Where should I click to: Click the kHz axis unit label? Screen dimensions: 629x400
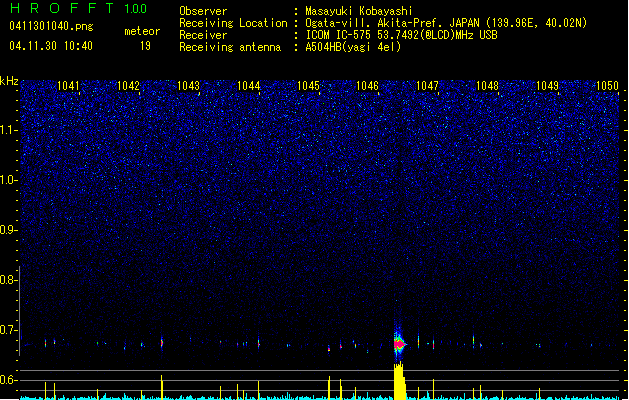pos(9,81)
